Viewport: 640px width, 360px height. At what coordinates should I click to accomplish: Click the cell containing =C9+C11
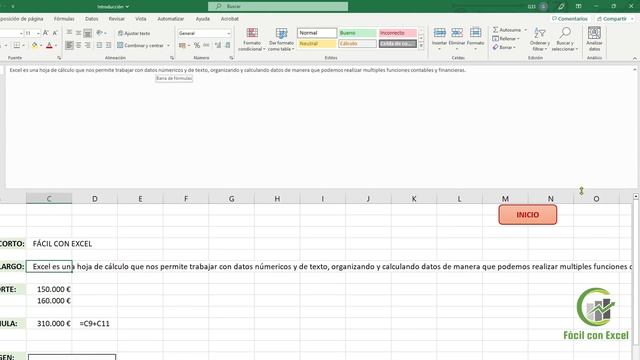tap(95, 323)
